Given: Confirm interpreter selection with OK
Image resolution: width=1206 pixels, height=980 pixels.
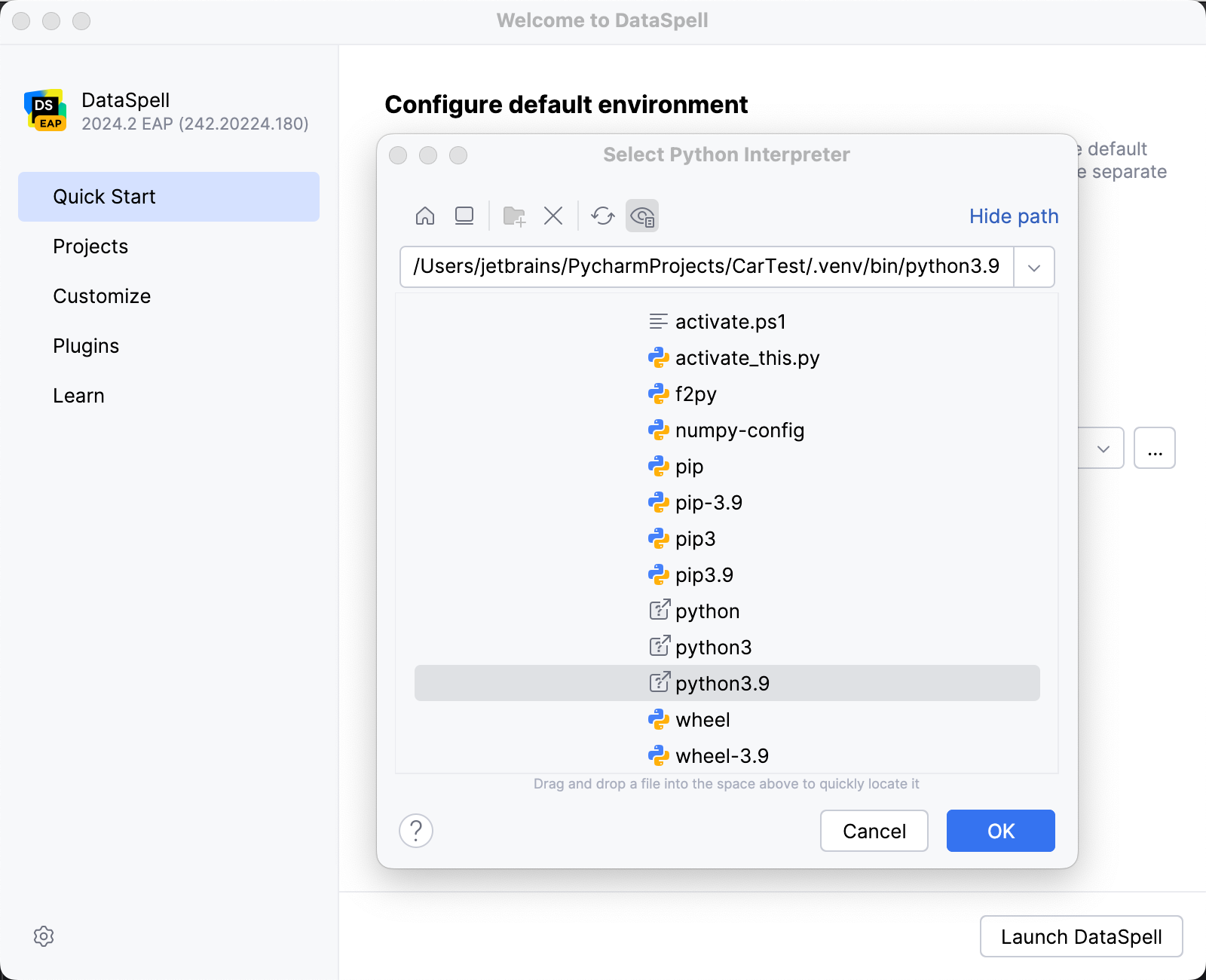Looking at the screenshot, I should 1000,831.
